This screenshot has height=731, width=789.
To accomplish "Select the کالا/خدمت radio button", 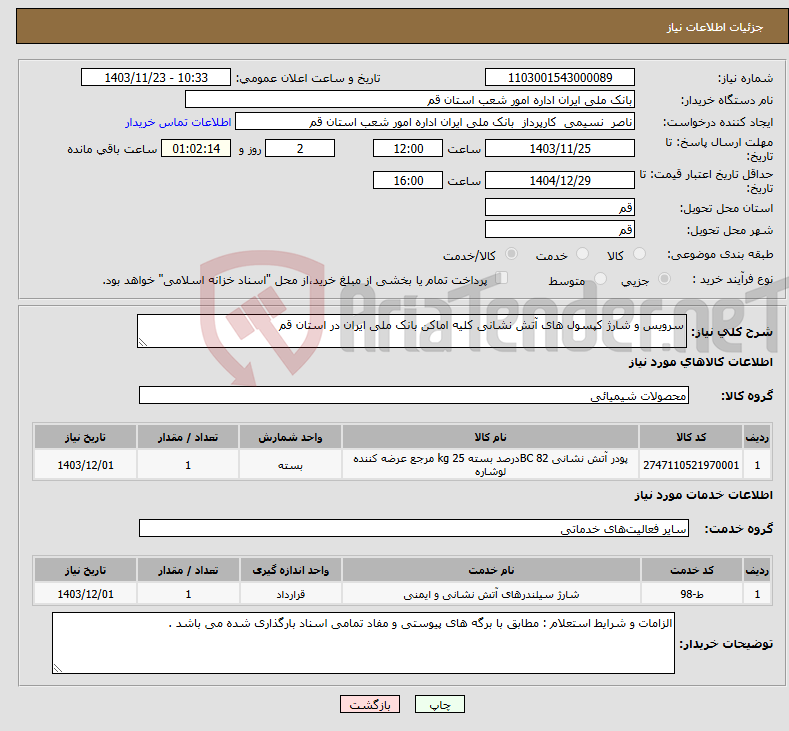I will coord(512,255).
